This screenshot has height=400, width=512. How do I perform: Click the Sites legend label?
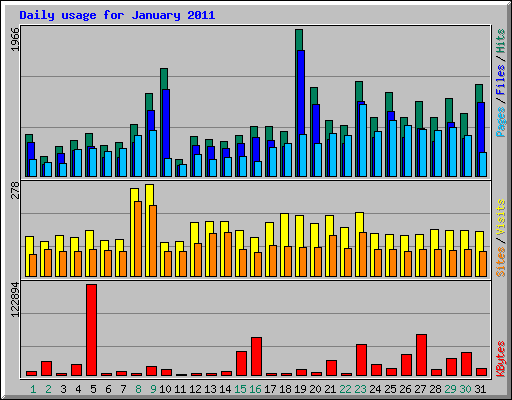coord(500,262)
